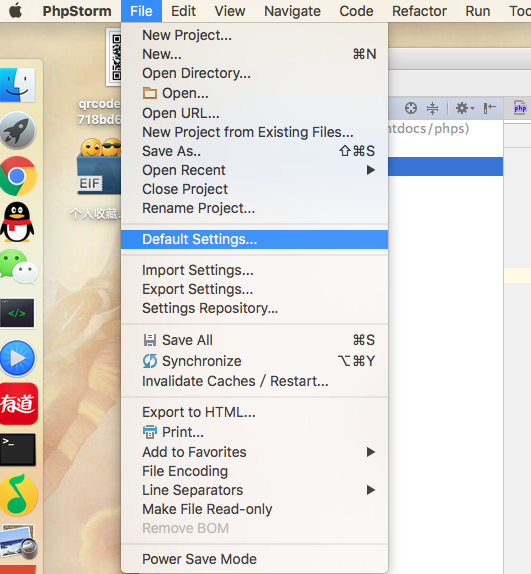
Task: Select the highlighted blue project tree row
Action: (x=445, y=167)
